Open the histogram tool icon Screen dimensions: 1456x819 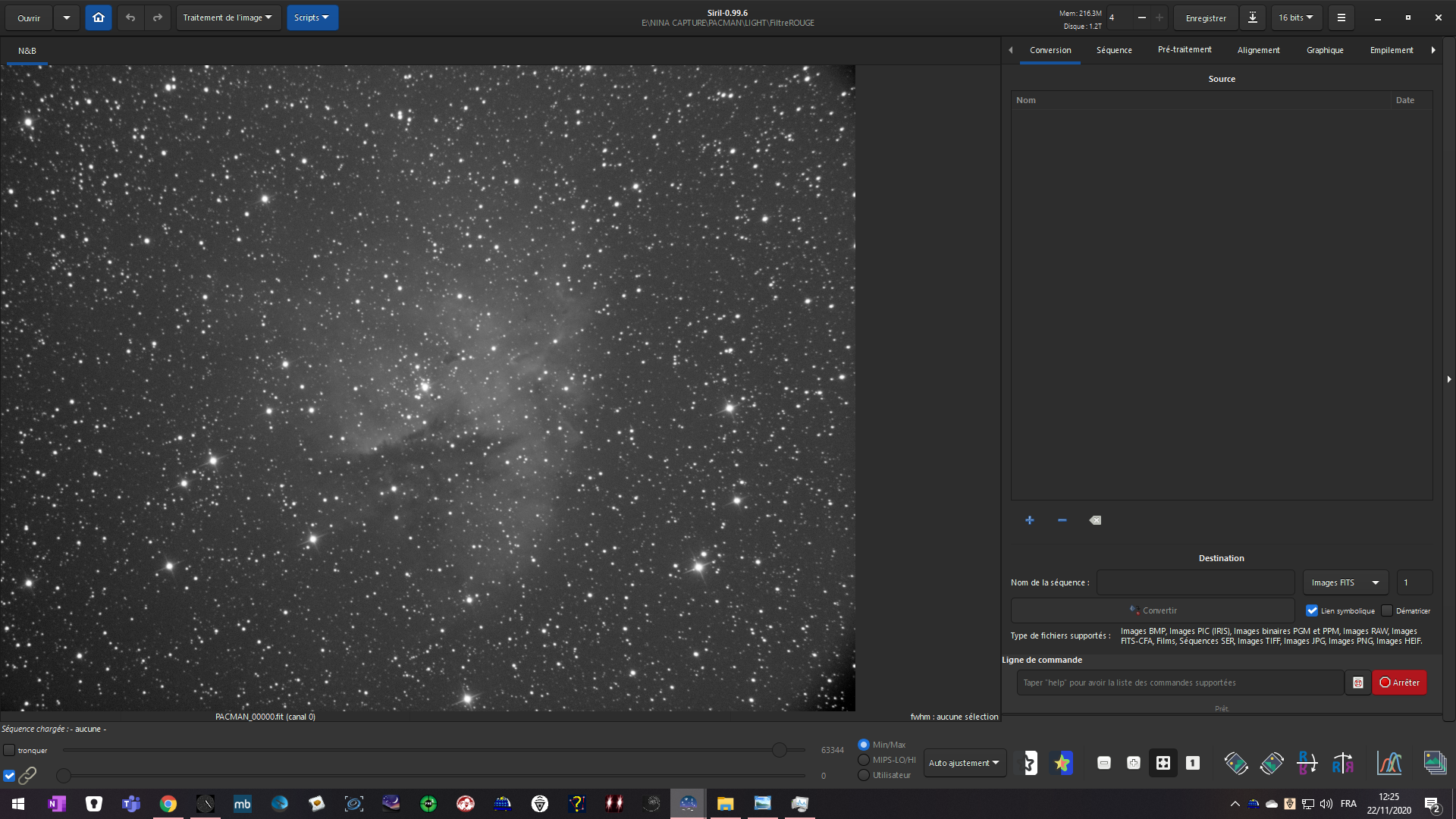click(x=1389, y=763)
